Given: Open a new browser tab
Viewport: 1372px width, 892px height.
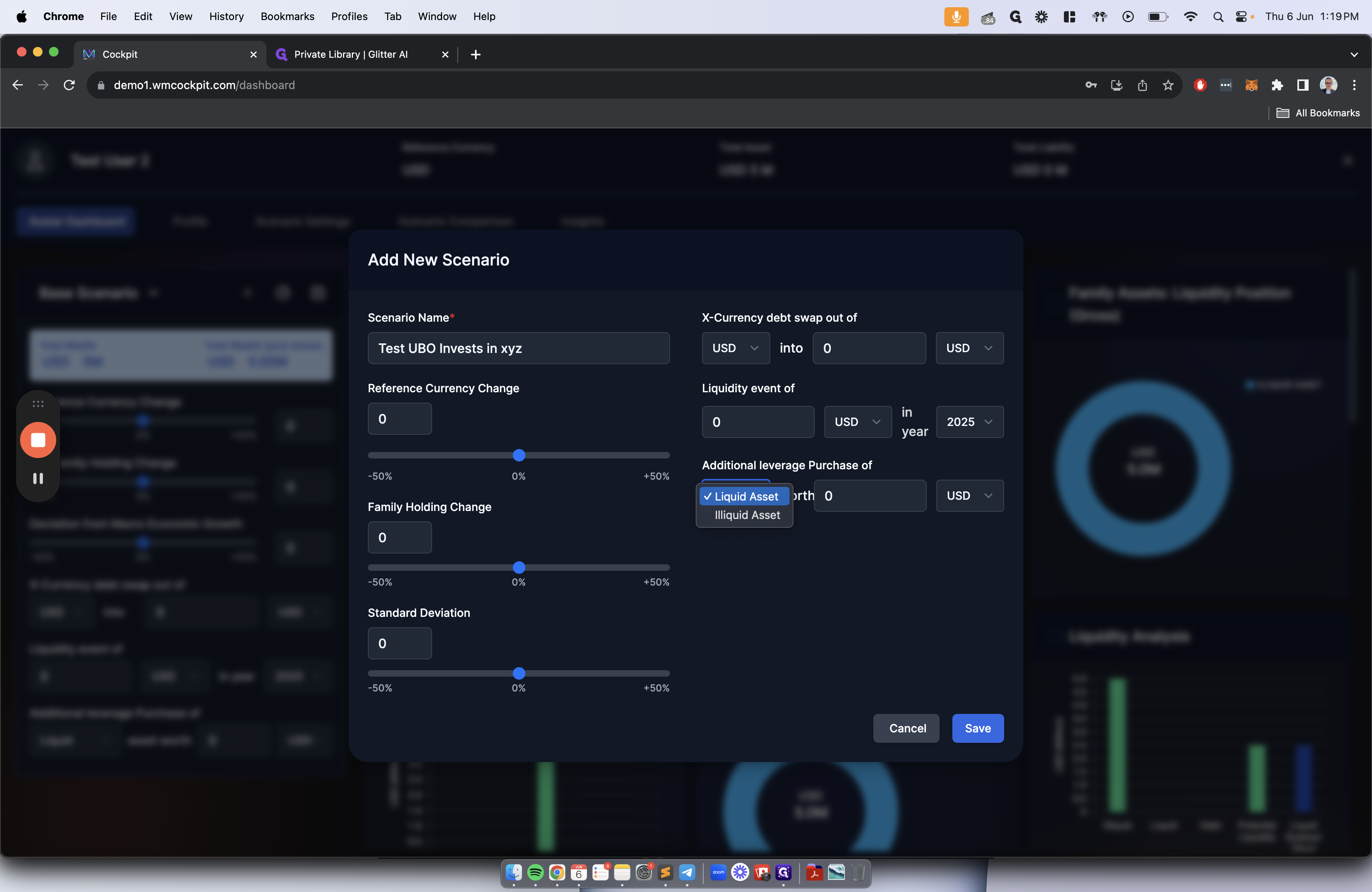Looking at the screenshot, I should pos(476,54).
